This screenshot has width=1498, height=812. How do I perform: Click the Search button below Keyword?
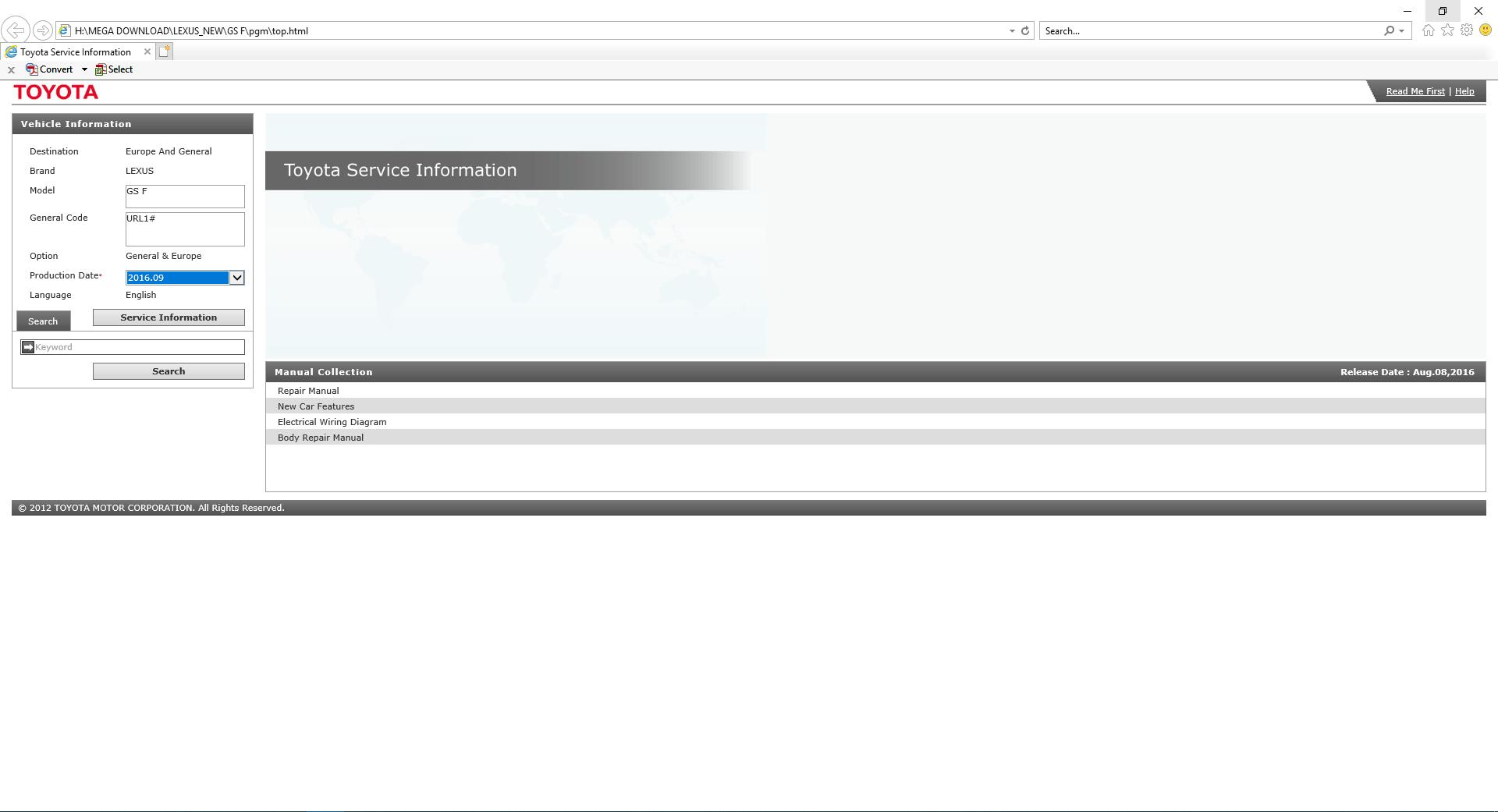(169, 371)
